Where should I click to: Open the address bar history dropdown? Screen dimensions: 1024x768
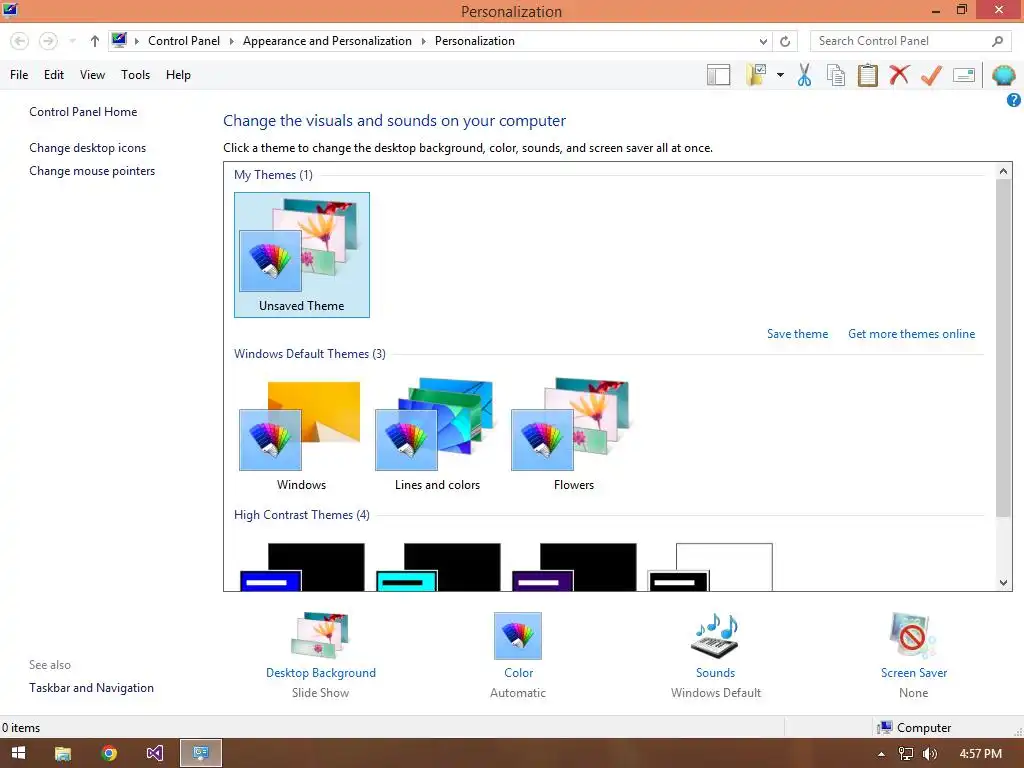(763, 41)
